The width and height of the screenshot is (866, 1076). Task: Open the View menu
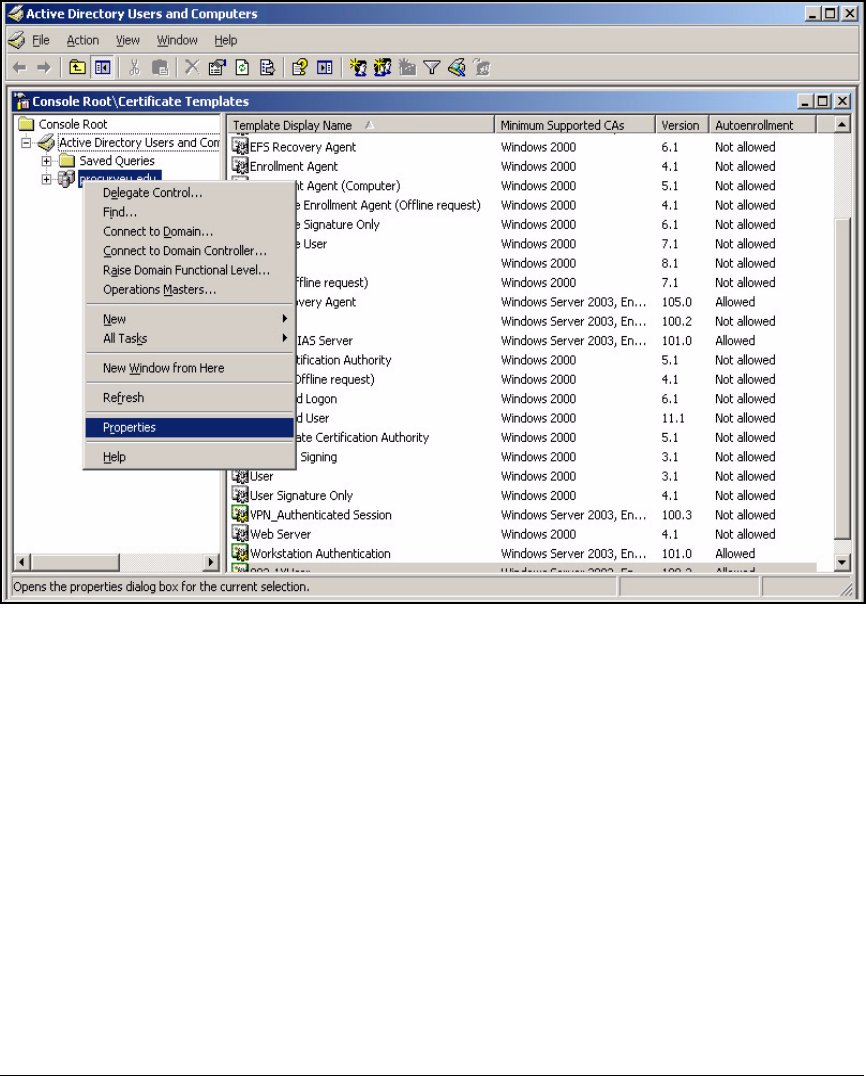[128, 40]
